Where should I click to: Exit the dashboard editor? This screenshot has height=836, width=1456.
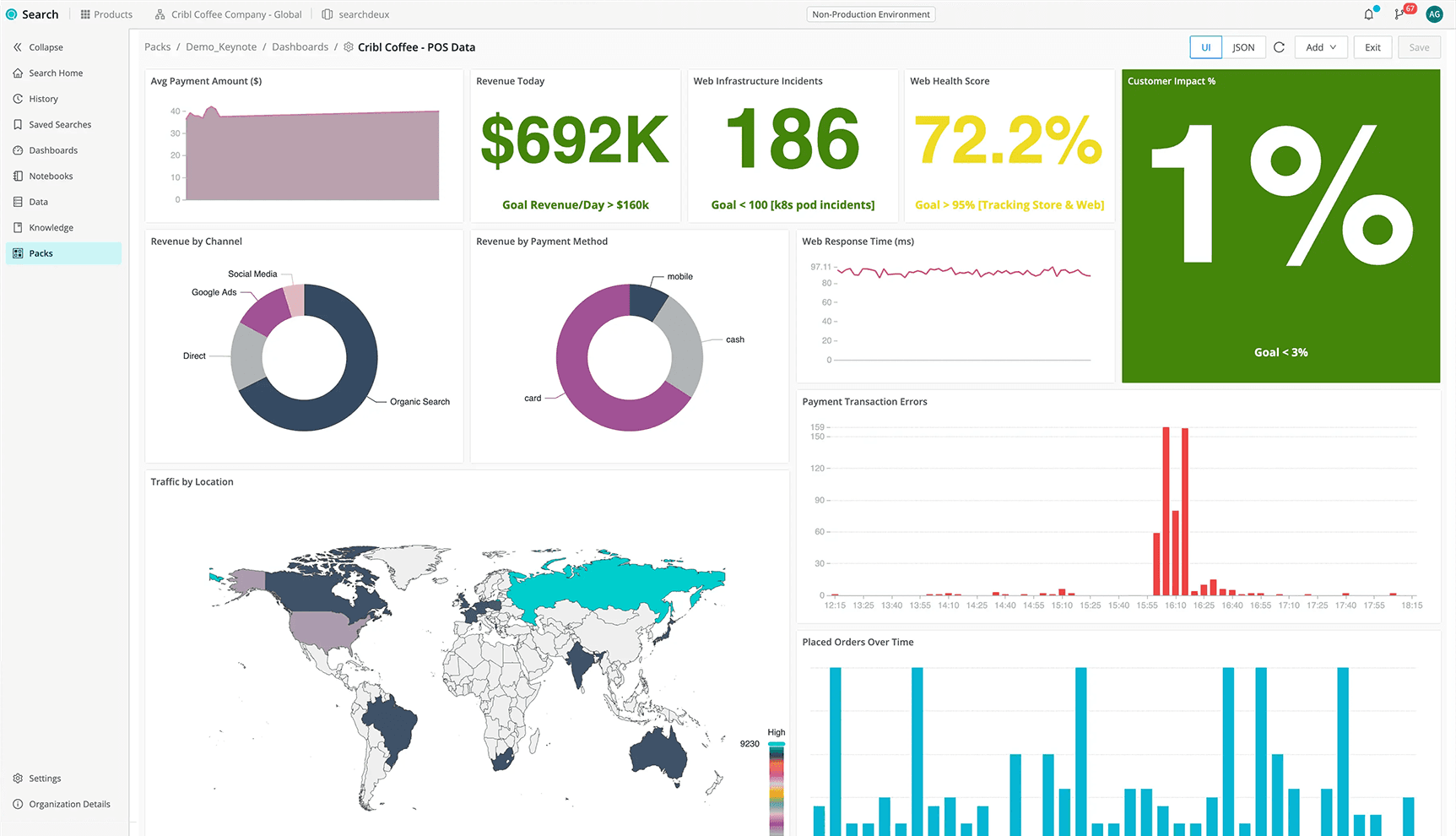[1372, 47]
